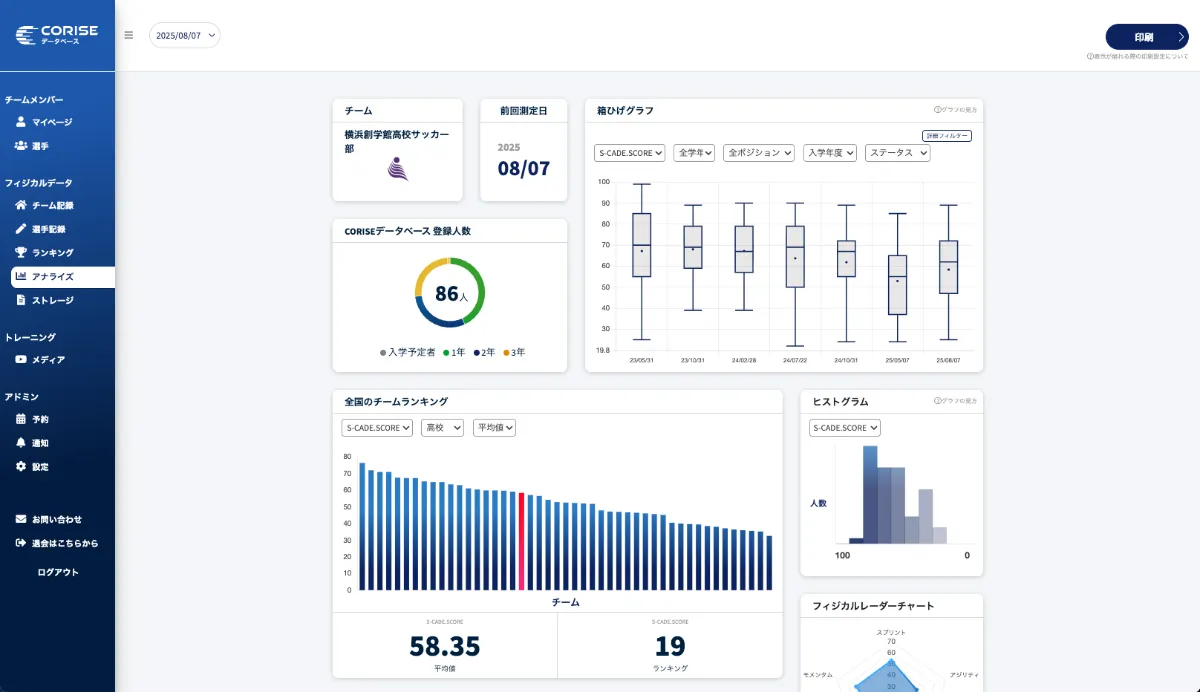Select the 選手記録 pencil icon
The image size is (1200, 692).
click(21, 229)
